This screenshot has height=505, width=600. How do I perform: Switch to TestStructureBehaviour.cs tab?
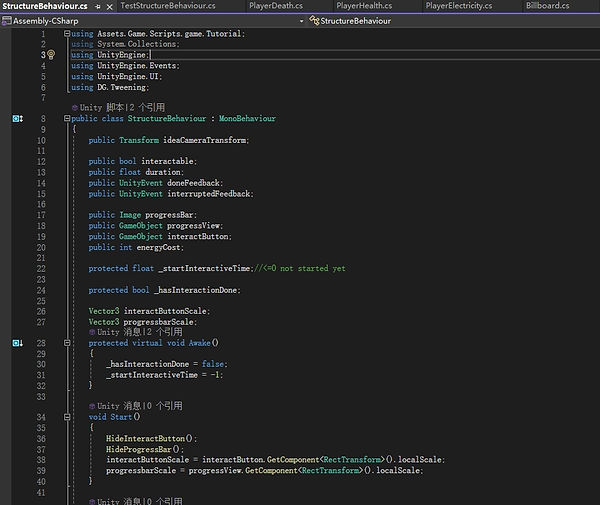[168, 6]
